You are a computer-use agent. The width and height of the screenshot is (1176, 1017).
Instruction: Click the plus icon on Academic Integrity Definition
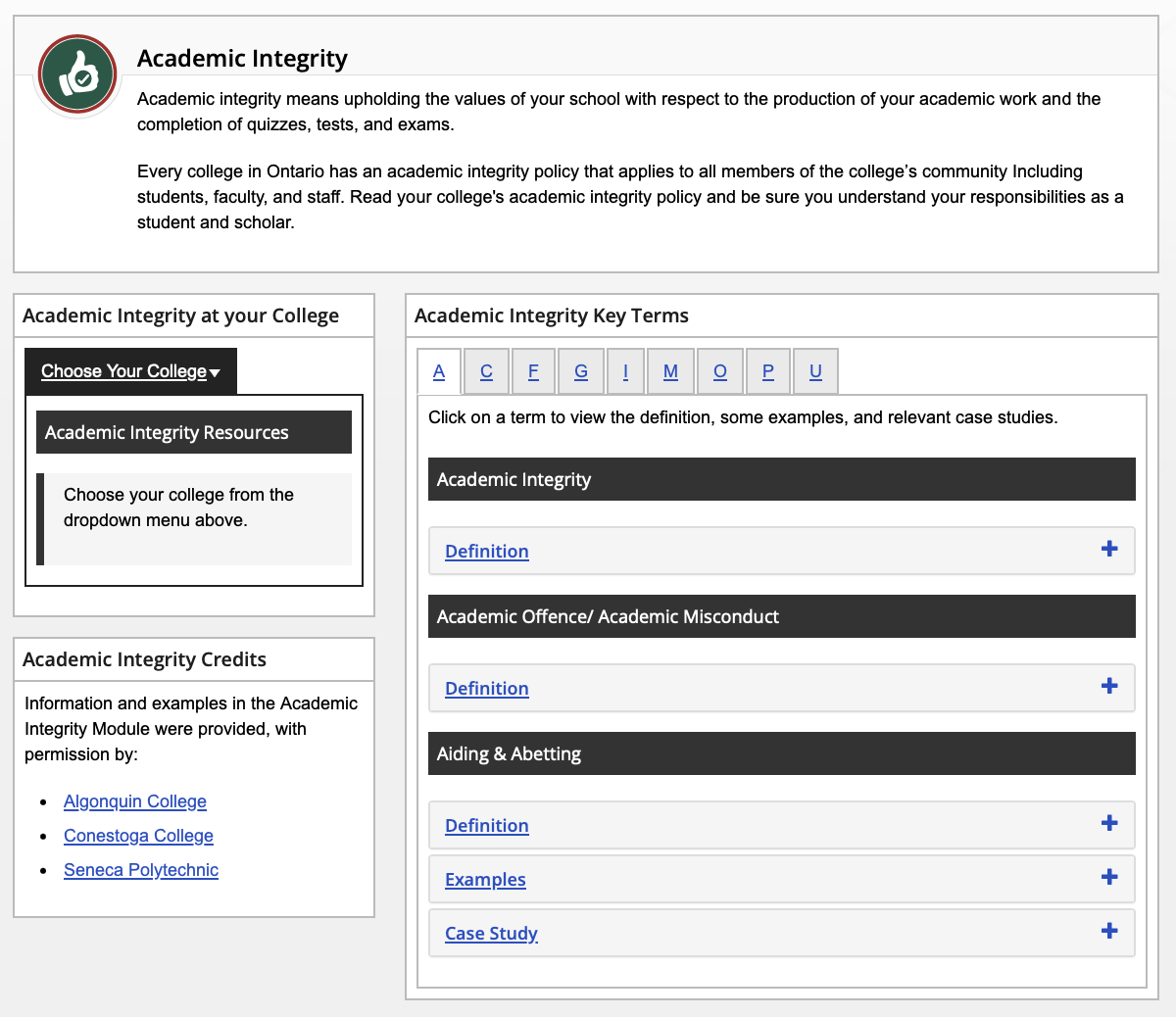coord(1109,549)
